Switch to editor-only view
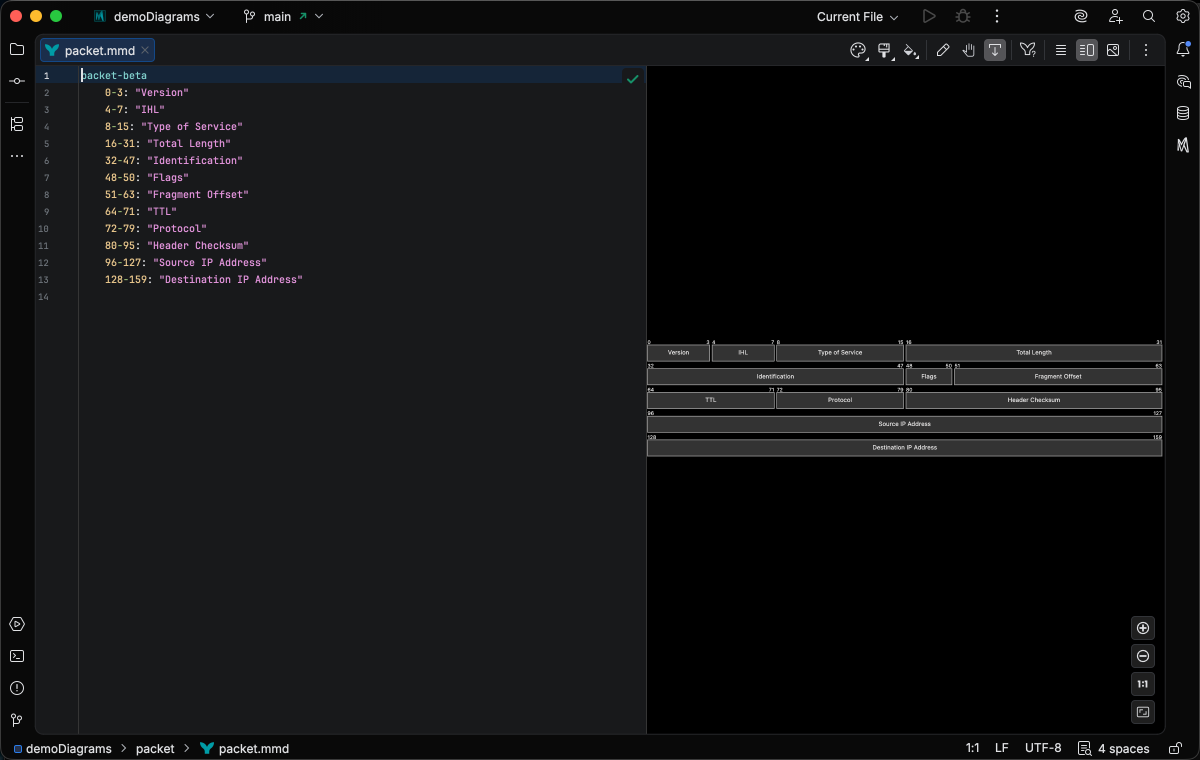The height and width of the screenshot is (760, 1200). (x=1061, y=50)
